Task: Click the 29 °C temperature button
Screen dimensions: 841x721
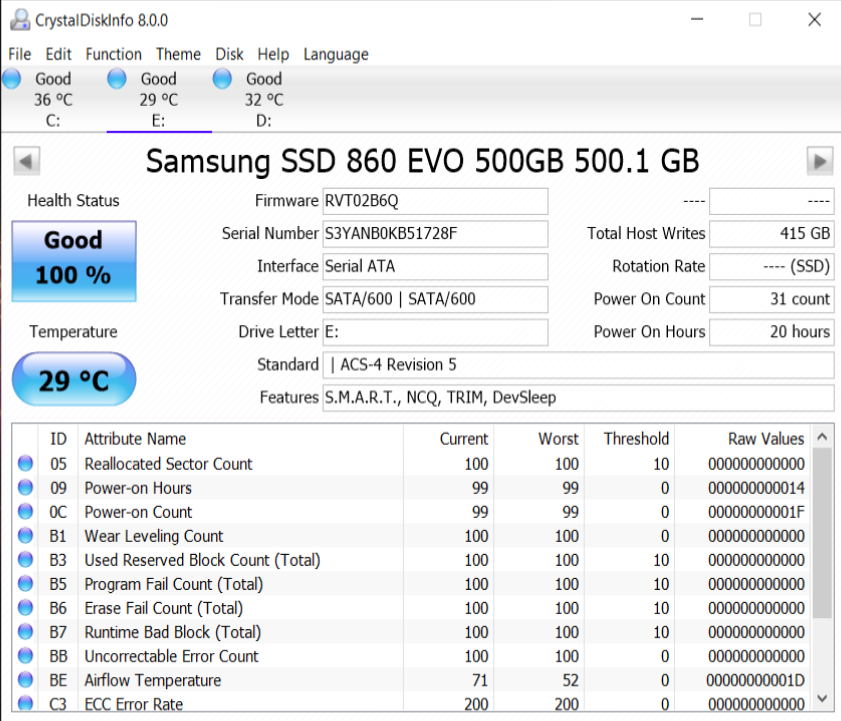Action: click(74, 379)
